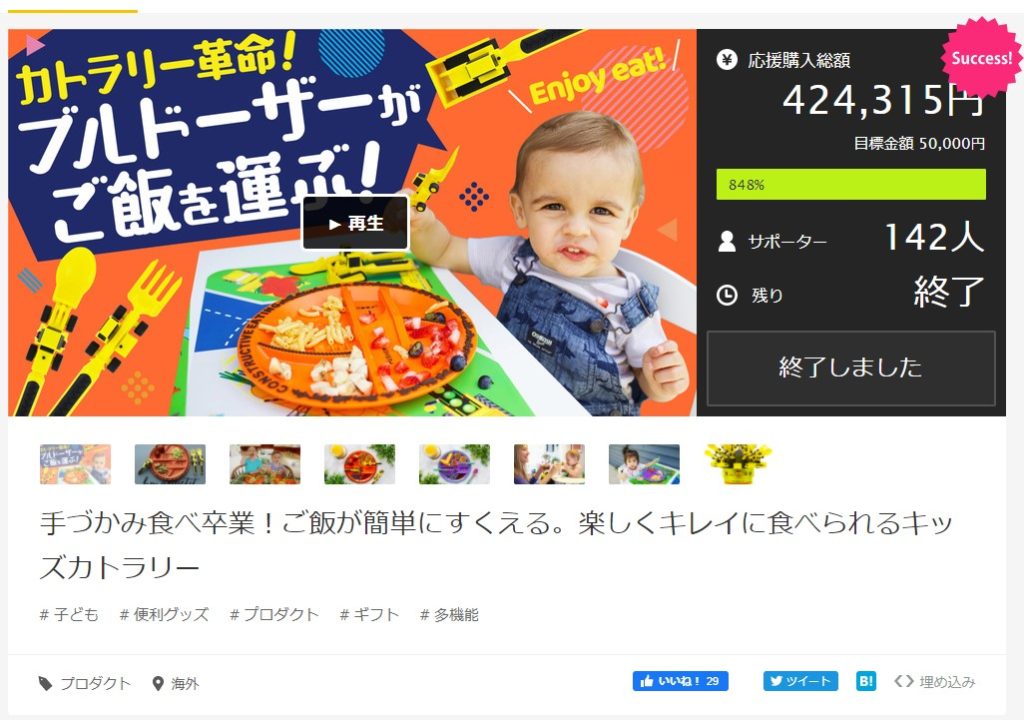The width and height of the screenshot is (1024, 720).
Task: Open the #プロダクト hashtag link
Action: click(x=274, y=615)
